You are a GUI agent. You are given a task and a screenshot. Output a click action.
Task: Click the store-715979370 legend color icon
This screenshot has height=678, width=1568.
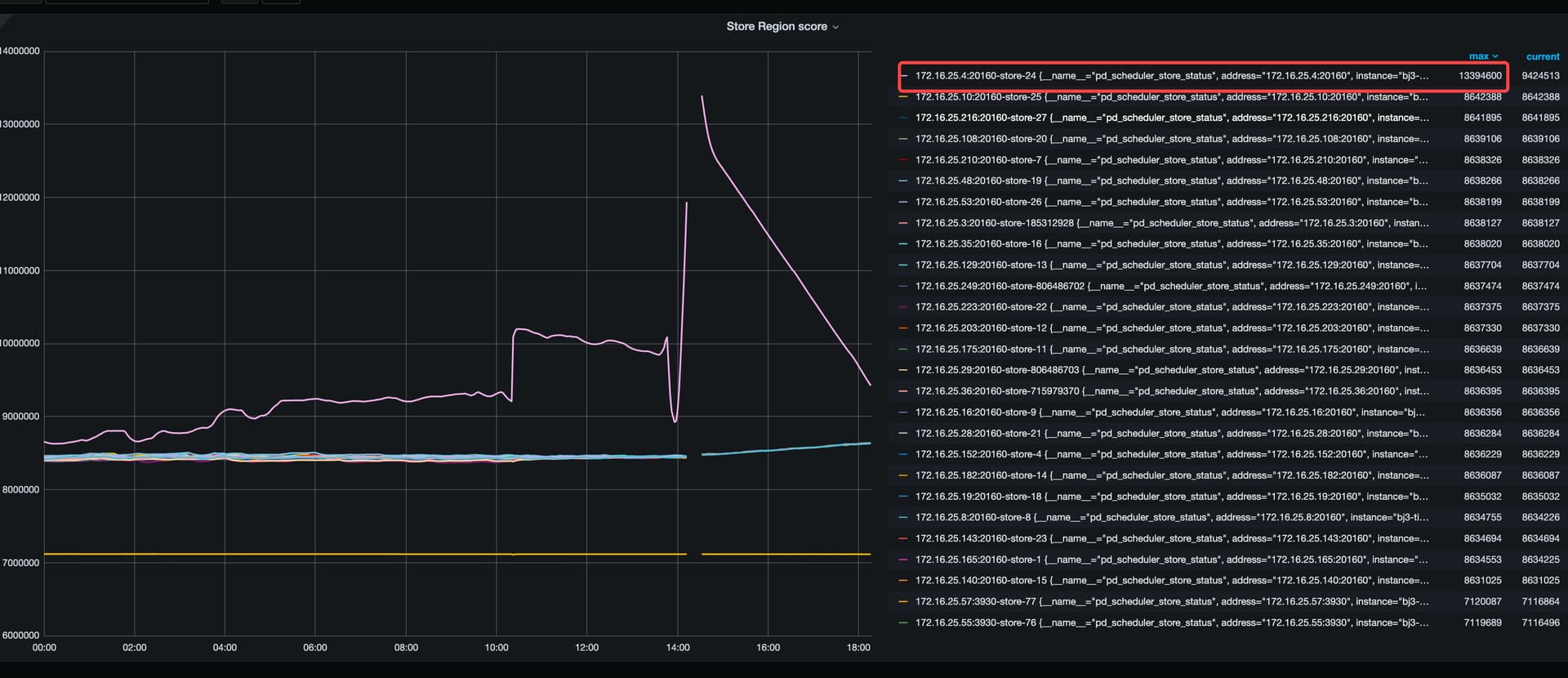coord(903,391)
